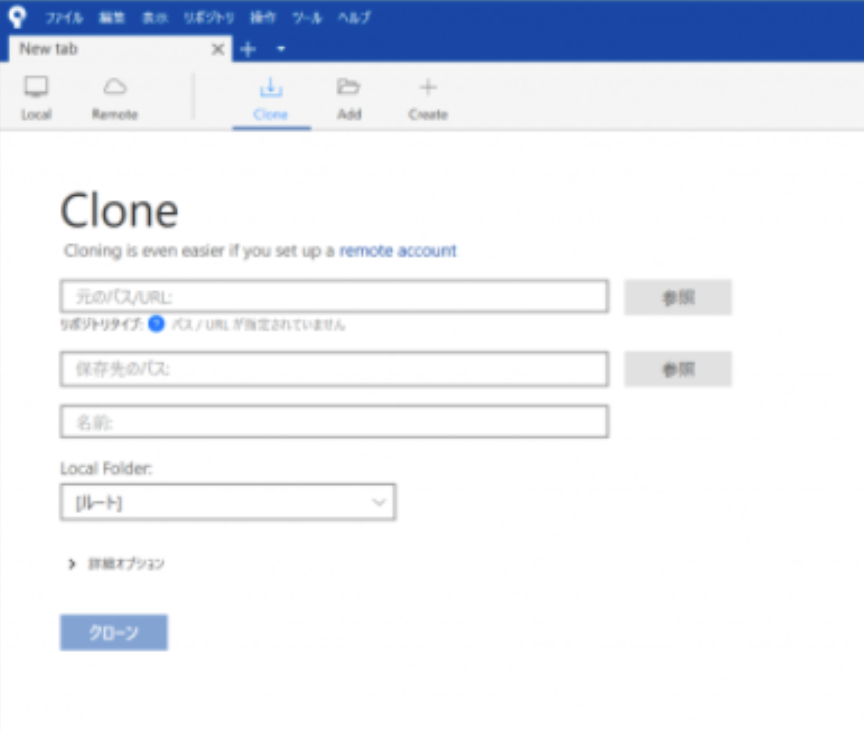Browse for destination path with 参照
The image size is (864, 730).
[678, 369]
